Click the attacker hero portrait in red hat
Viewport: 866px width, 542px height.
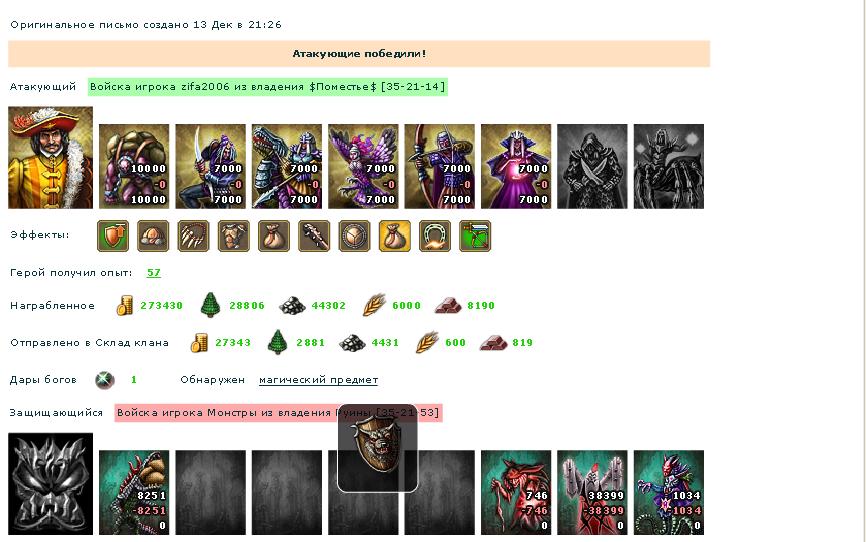tap(50, 158)
